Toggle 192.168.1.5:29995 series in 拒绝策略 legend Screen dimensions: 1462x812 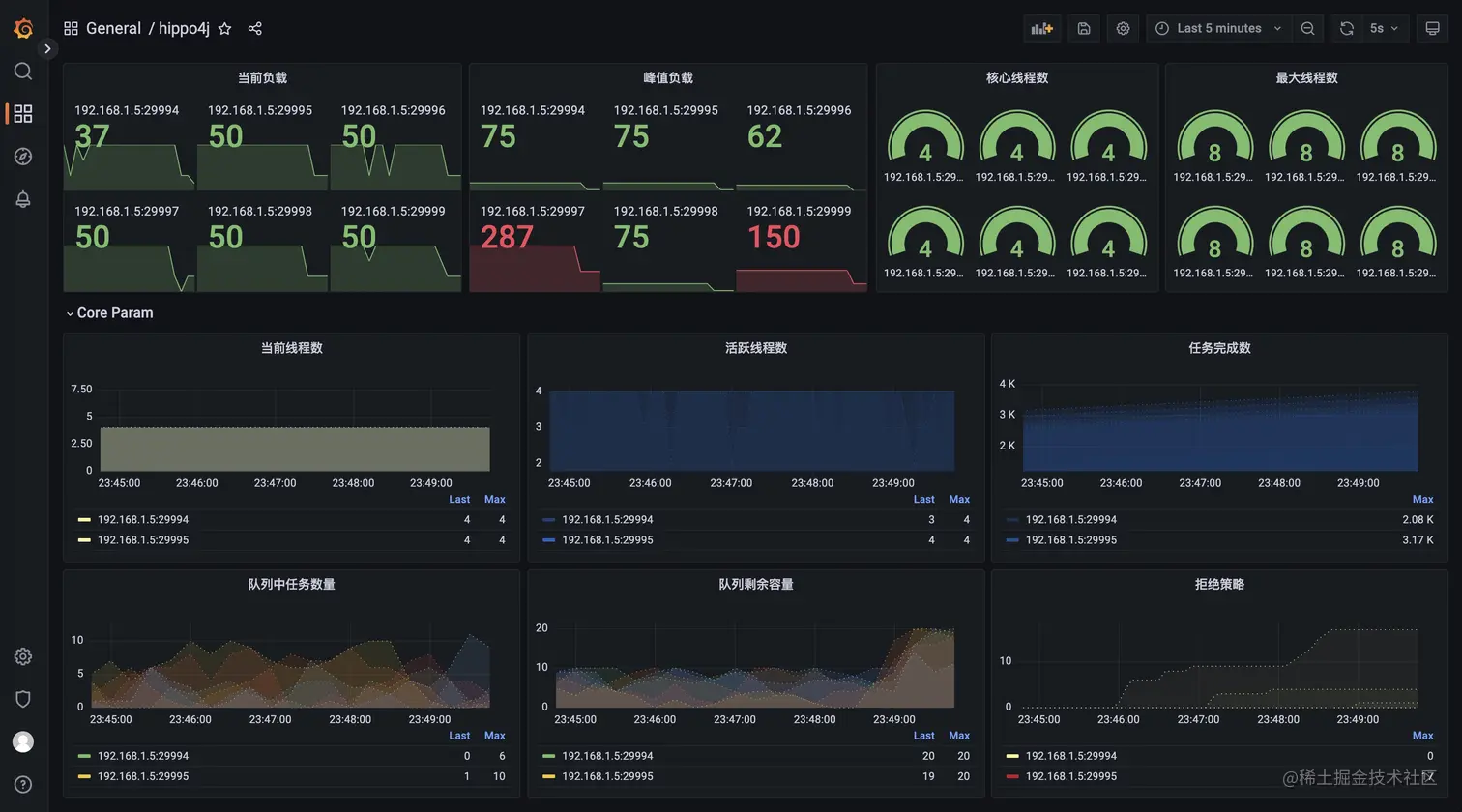point(1071,776)
